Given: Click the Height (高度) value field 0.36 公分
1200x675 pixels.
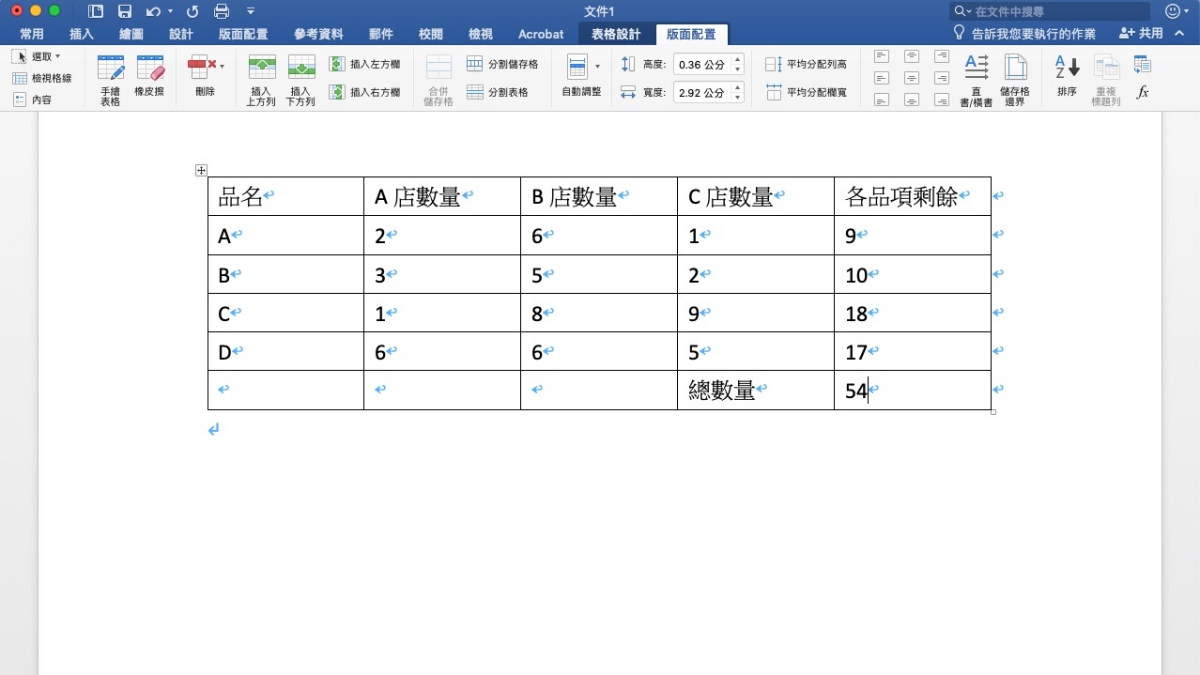Looking at the screenshot, I should point(702,64).
